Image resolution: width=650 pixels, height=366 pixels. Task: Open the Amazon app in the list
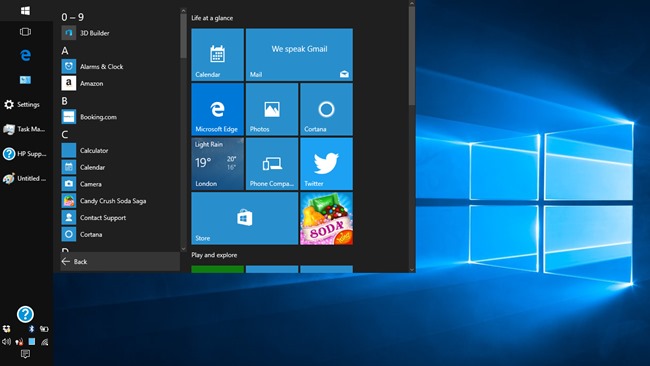[x=120, y=83]
